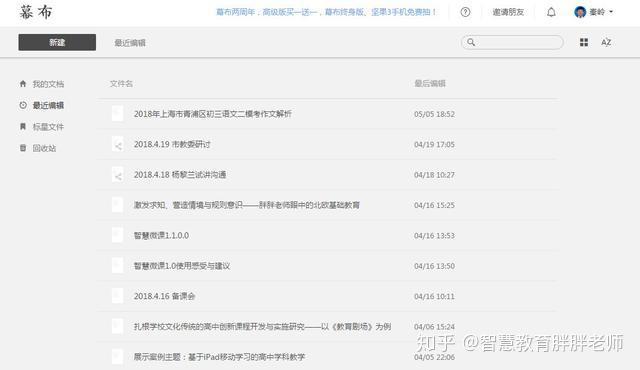The width and height of the screenshot is (640, 370).
Task: Select 最近编辑 breadcrumb in toolbar
Action: click(130, 43)
